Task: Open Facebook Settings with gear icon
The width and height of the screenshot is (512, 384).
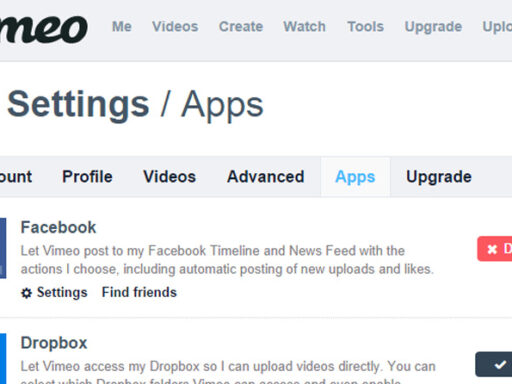Action: [x=54, y=292]
